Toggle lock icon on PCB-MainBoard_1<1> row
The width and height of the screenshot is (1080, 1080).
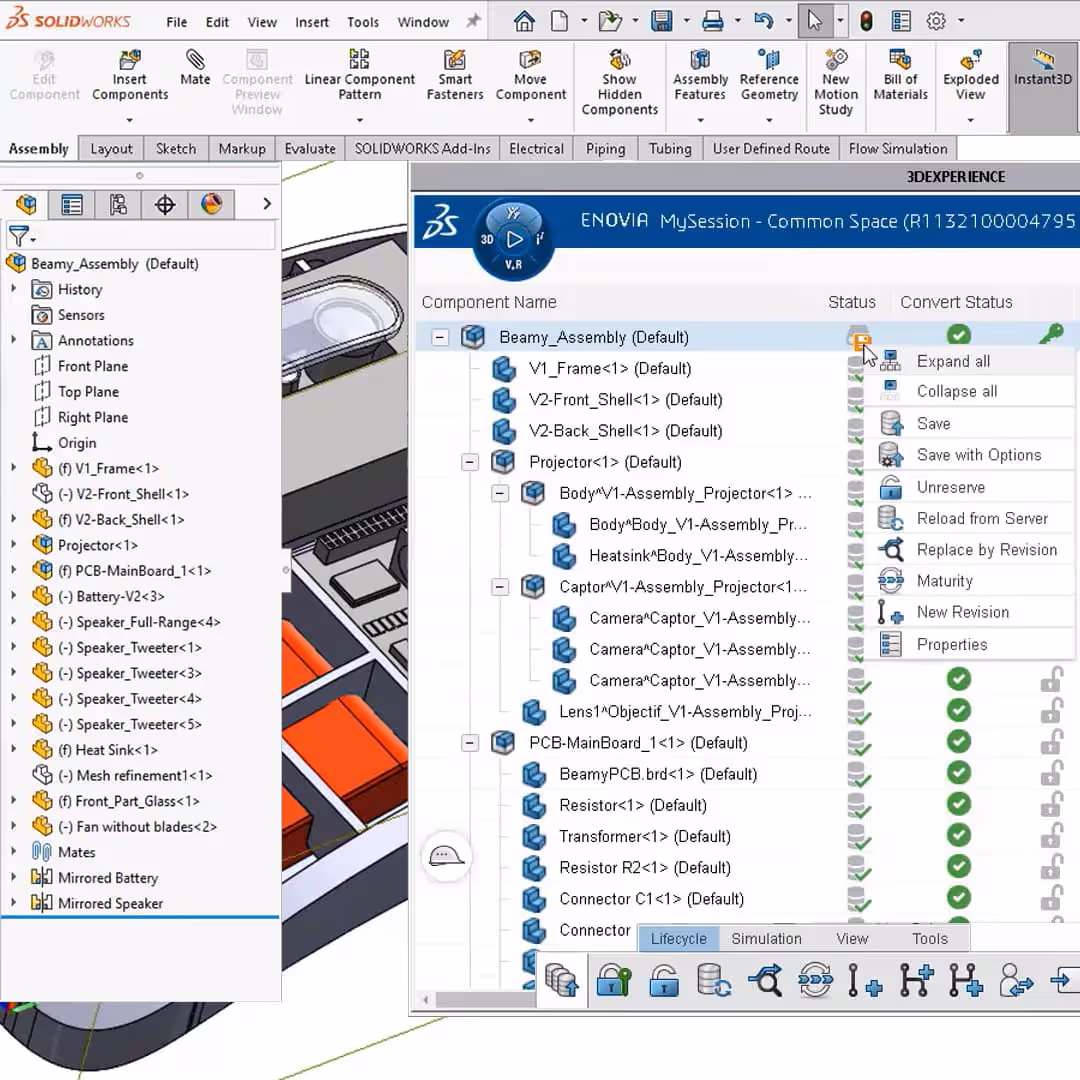click(x=1051, y=742)
